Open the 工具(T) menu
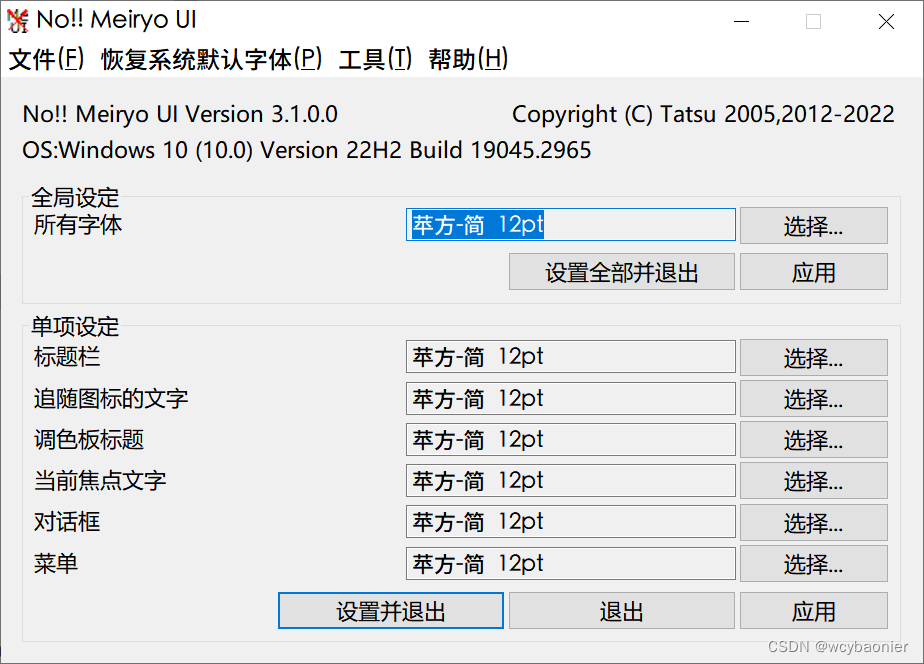924x664 pixels. 375,59
